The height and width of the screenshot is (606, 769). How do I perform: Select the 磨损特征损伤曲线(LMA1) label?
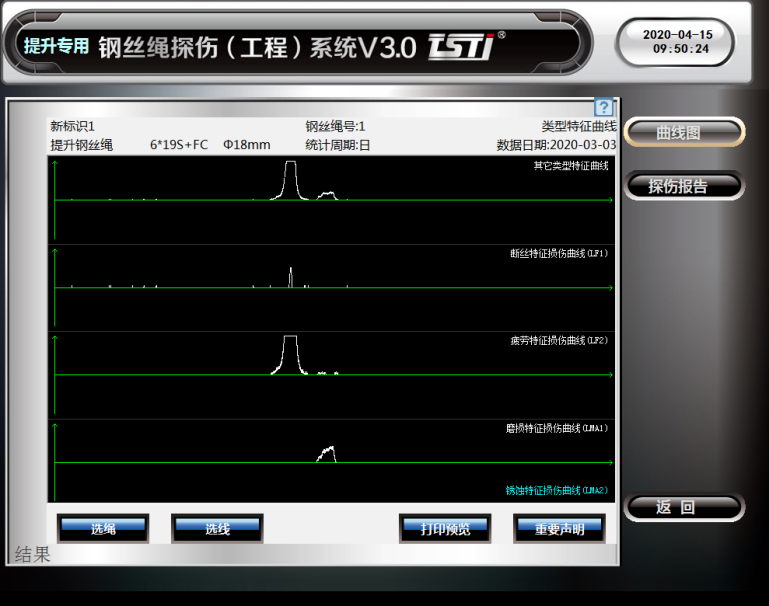[556, 428]
